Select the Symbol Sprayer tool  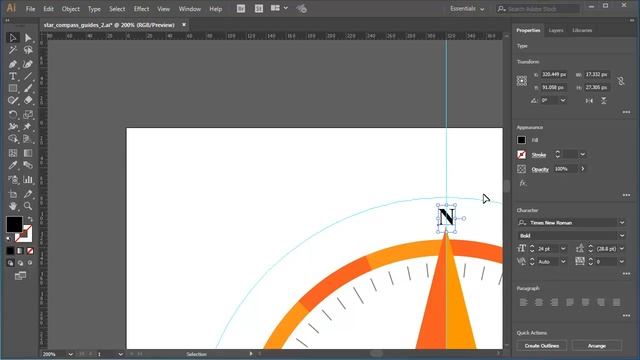[13, 180]
